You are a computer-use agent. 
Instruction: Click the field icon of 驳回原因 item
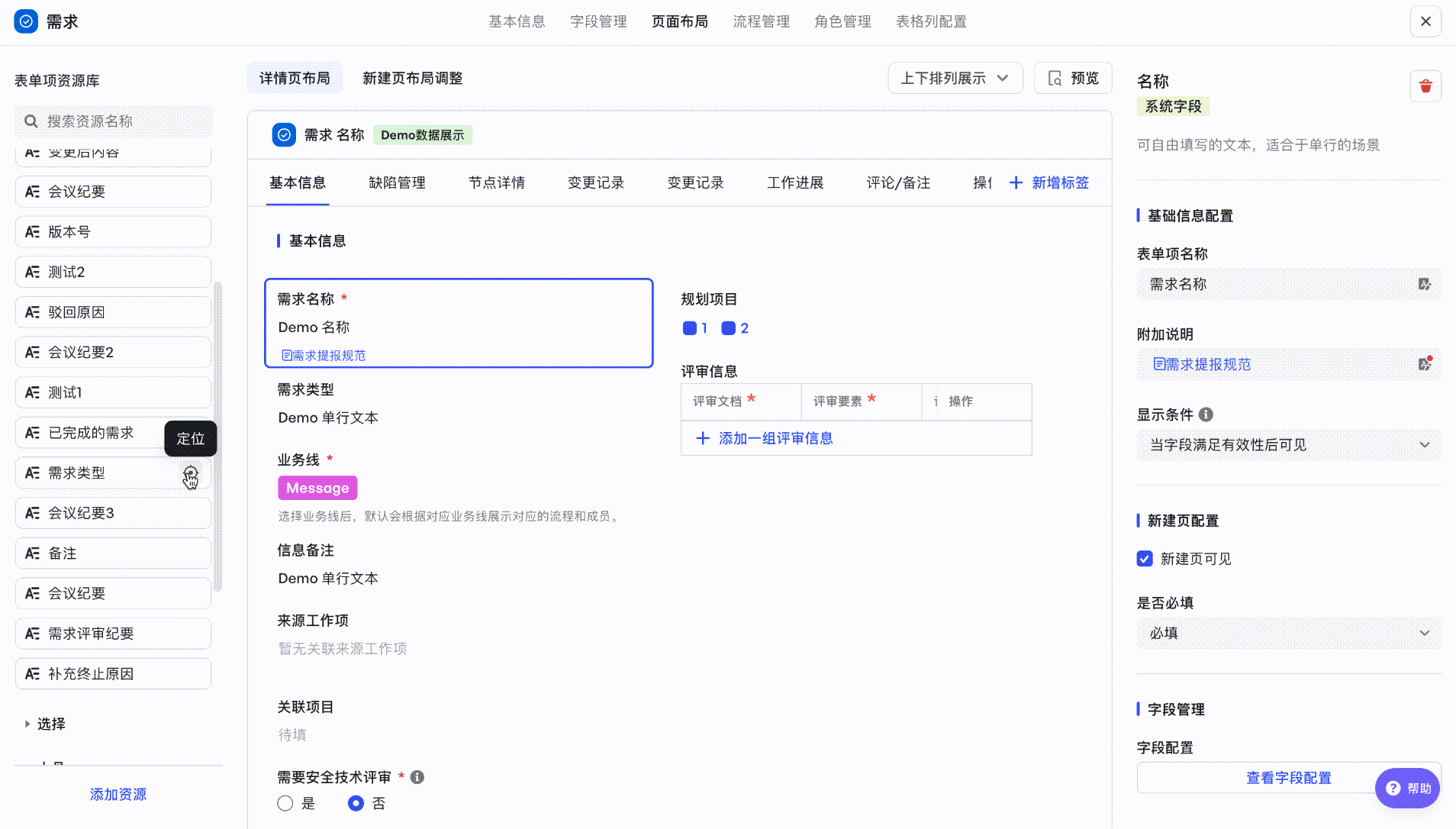[32, 312]
